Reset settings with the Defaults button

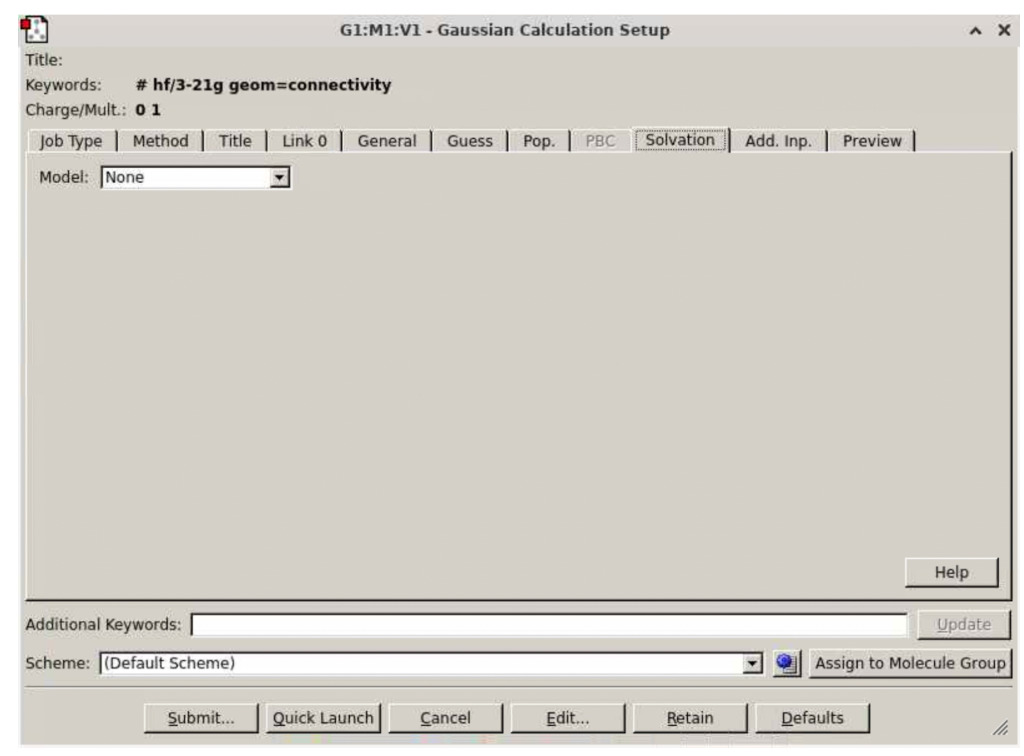pos(812,718)
